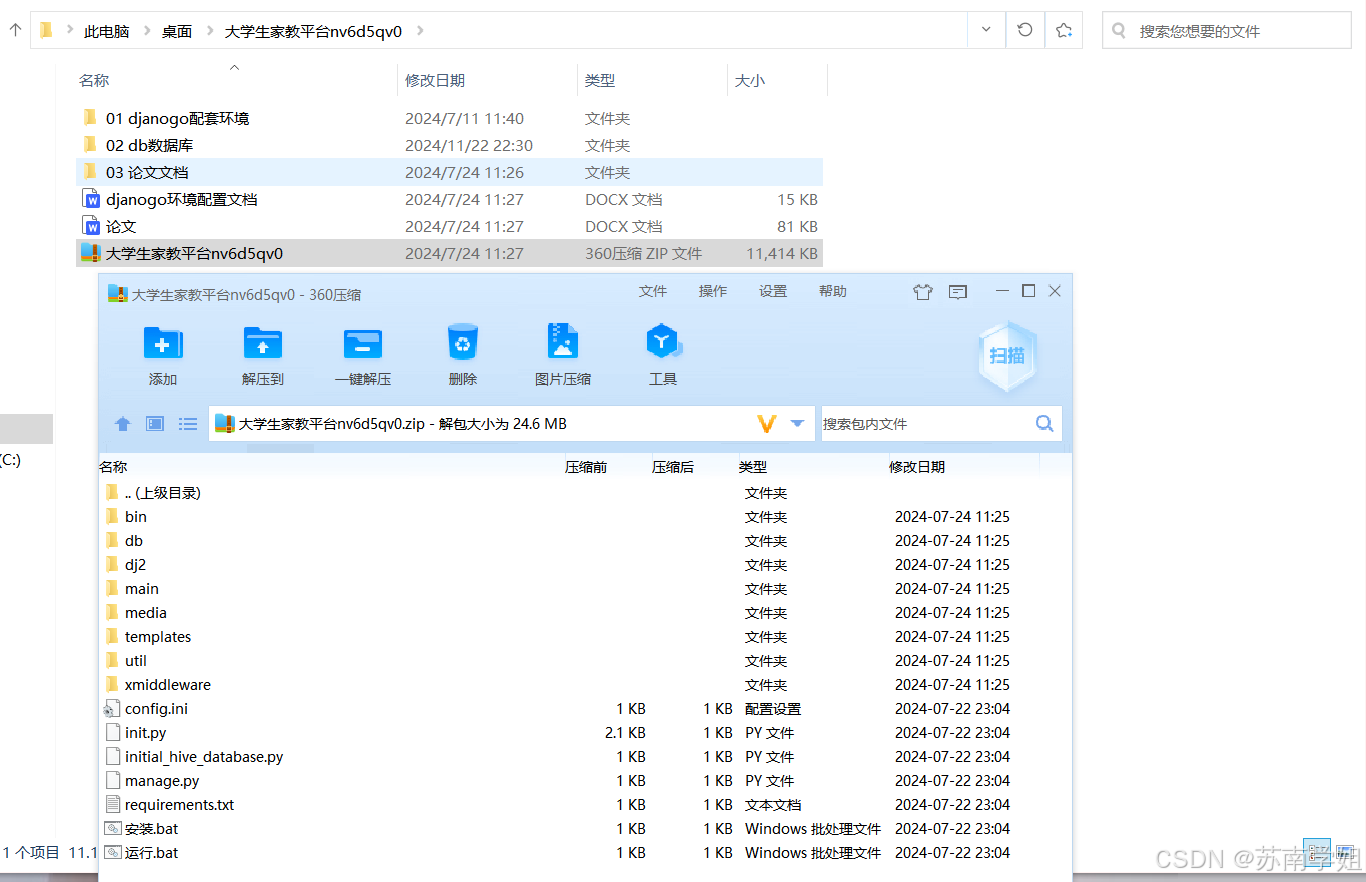Viewport: 1366px width, 882px height.
Task: Select the 安装.bat file icon
Action: pos(112,829)
